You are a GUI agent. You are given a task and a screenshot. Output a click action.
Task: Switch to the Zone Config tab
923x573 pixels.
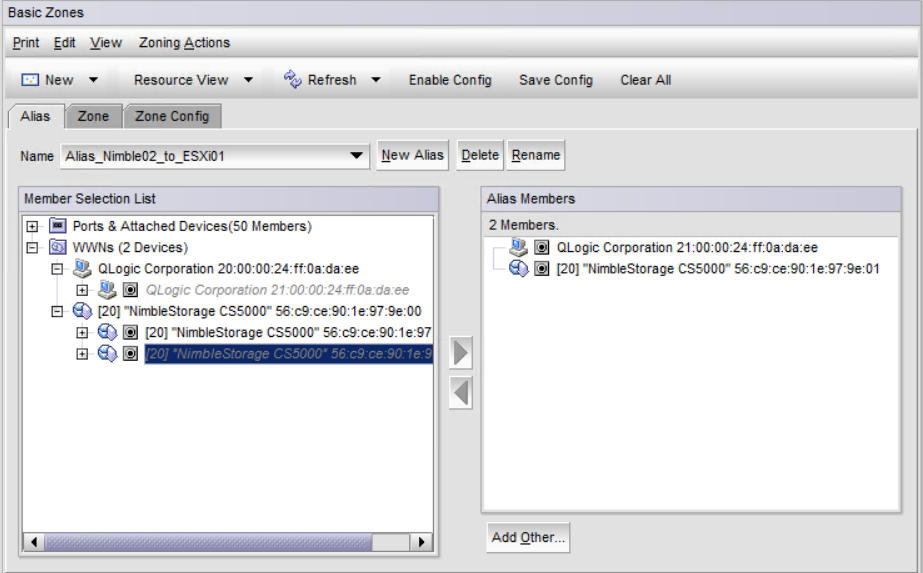point(172,116)
